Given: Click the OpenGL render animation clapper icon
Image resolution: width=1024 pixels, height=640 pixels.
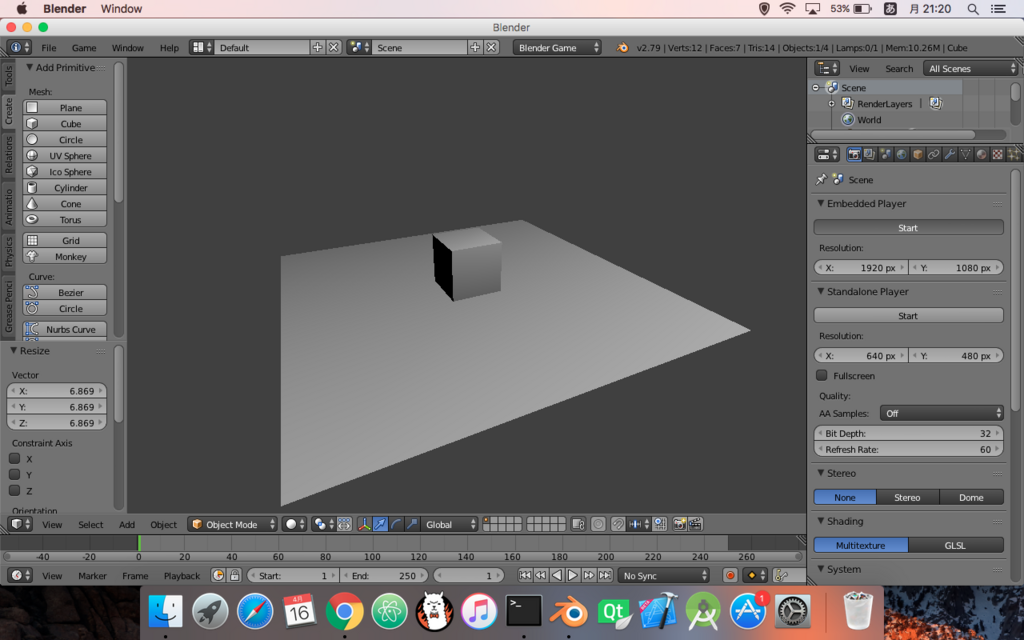Looking at the screenshot, I should (696, 524).
